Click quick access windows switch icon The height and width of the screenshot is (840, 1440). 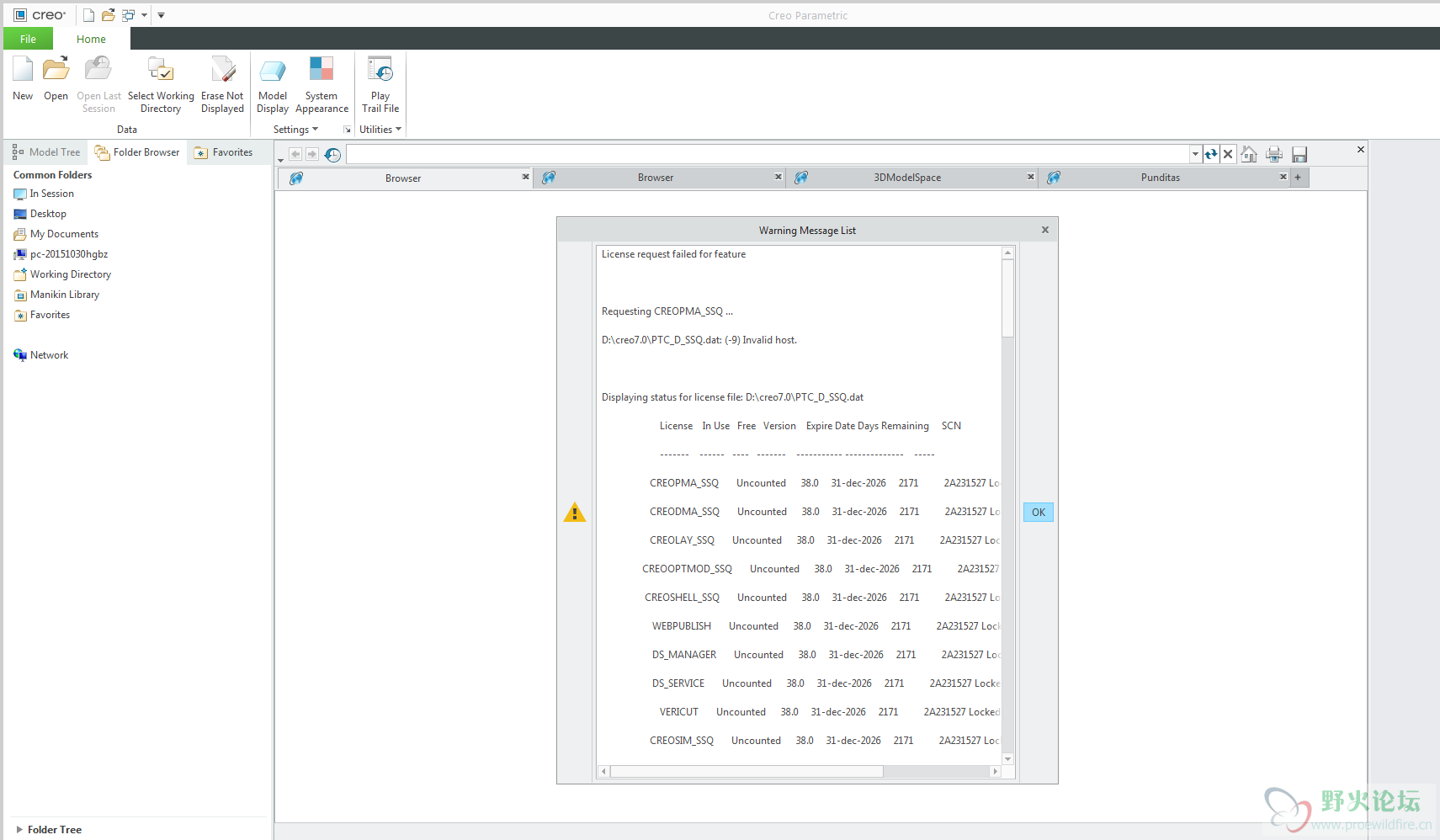[129, 15]
